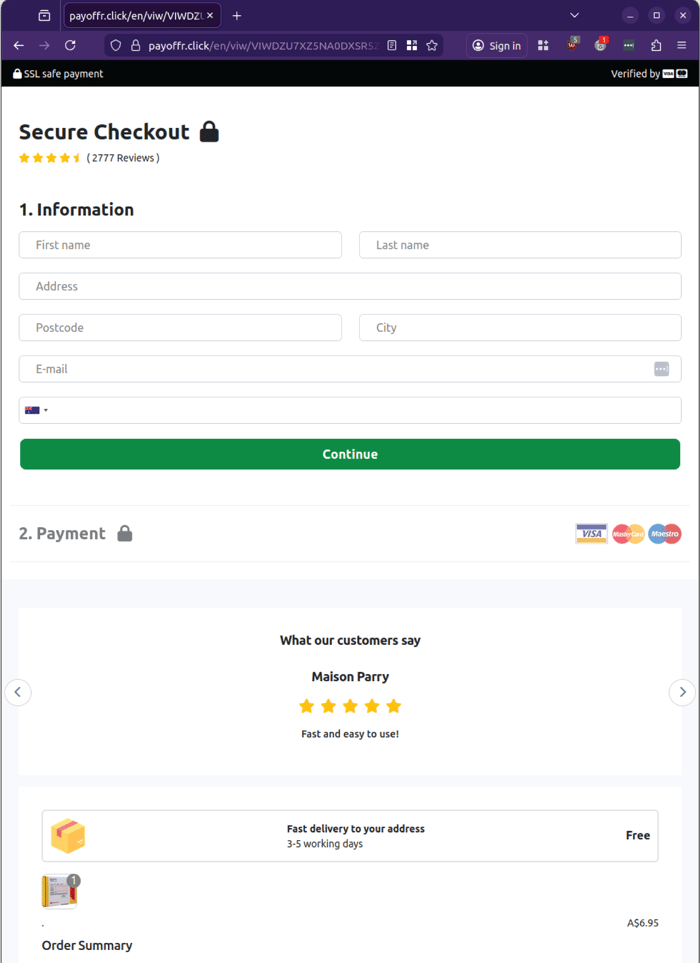Click the padlock site information icon
Screen dimensions: 700x963
(x=135, y=45)
